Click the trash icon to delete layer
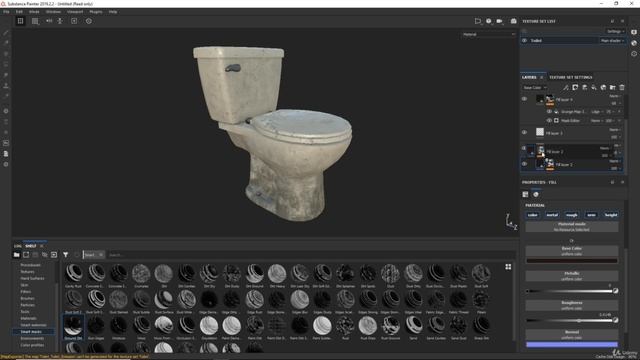 coord(622,87)
